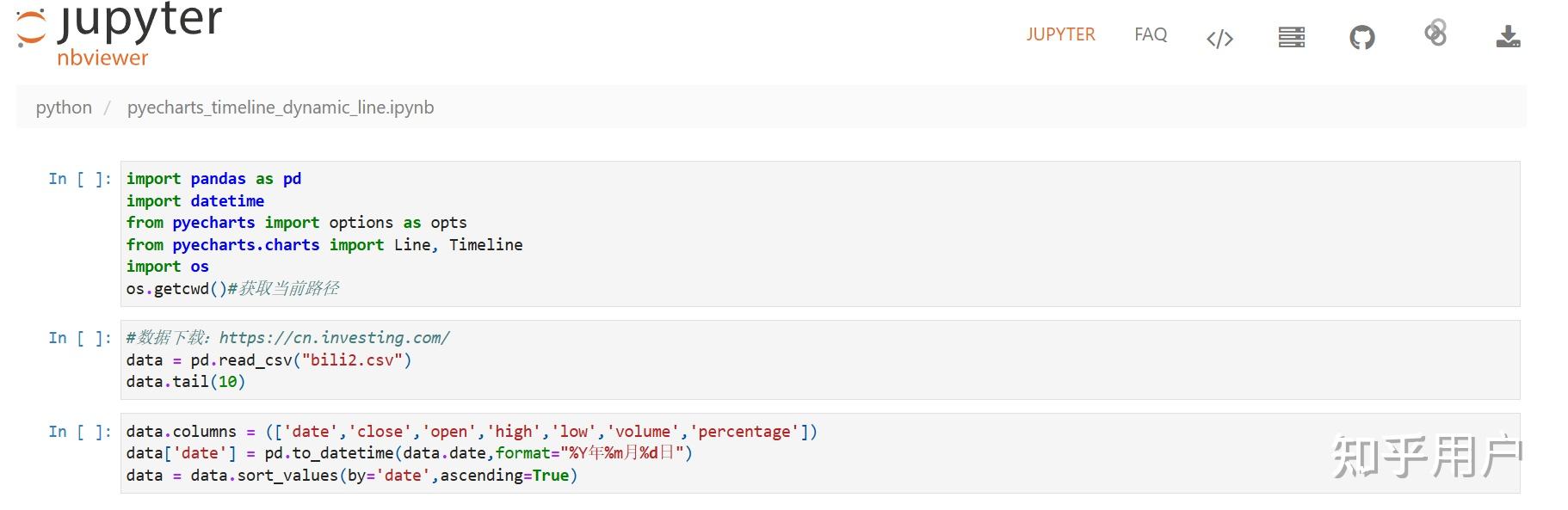Click the kernel server stack icon
1568x510 pixels.
pyautogui.click(x=1291, y=37)
